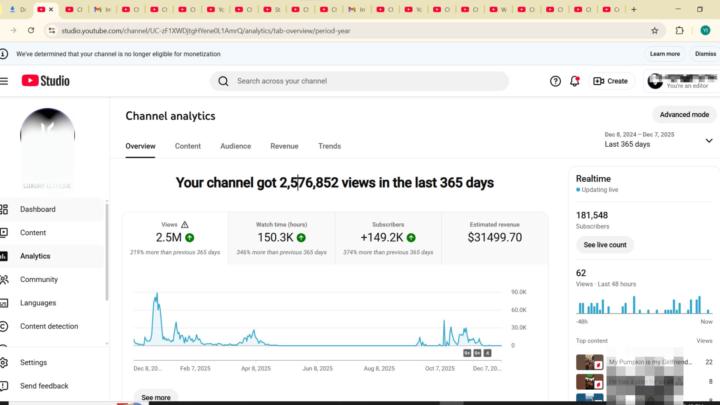Image resolution: width=720 pixels, height=405 pixels.
Task: Click the Advanced mode button
Action: [684, 115]
